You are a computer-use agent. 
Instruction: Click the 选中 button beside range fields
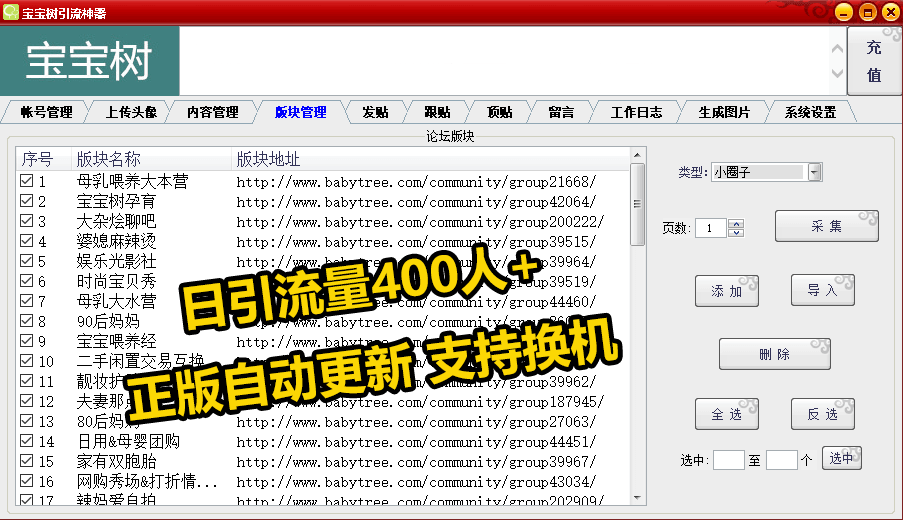(841, 458)
